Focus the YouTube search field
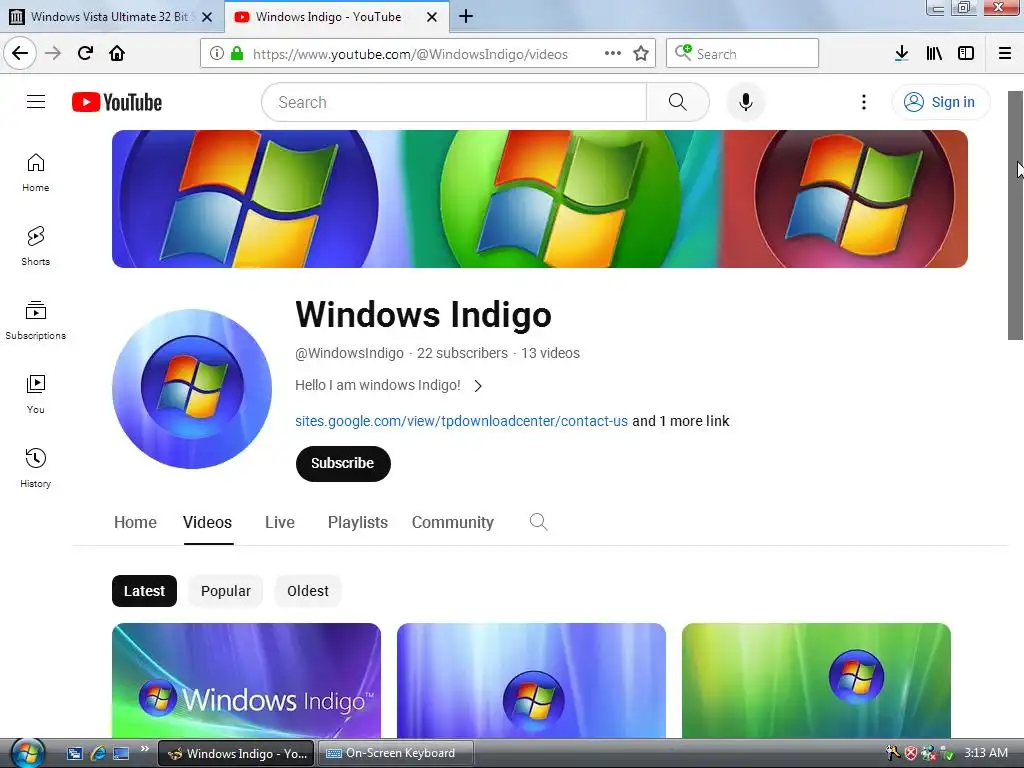The image size is (1024, 768). tap(454, 102)
